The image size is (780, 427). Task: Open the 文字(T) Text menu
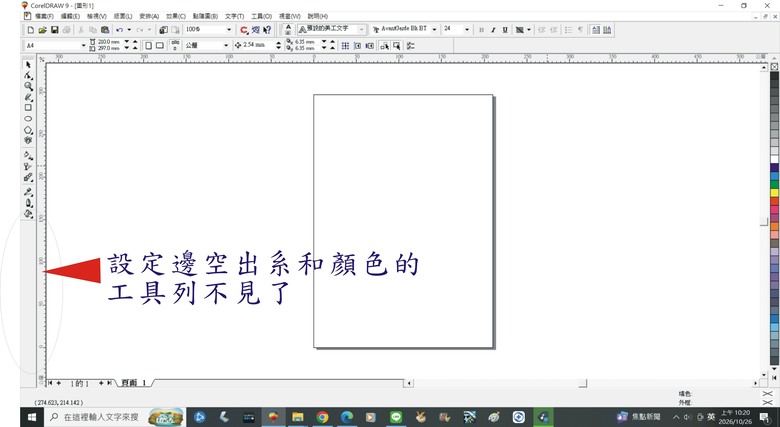point(234,16)
